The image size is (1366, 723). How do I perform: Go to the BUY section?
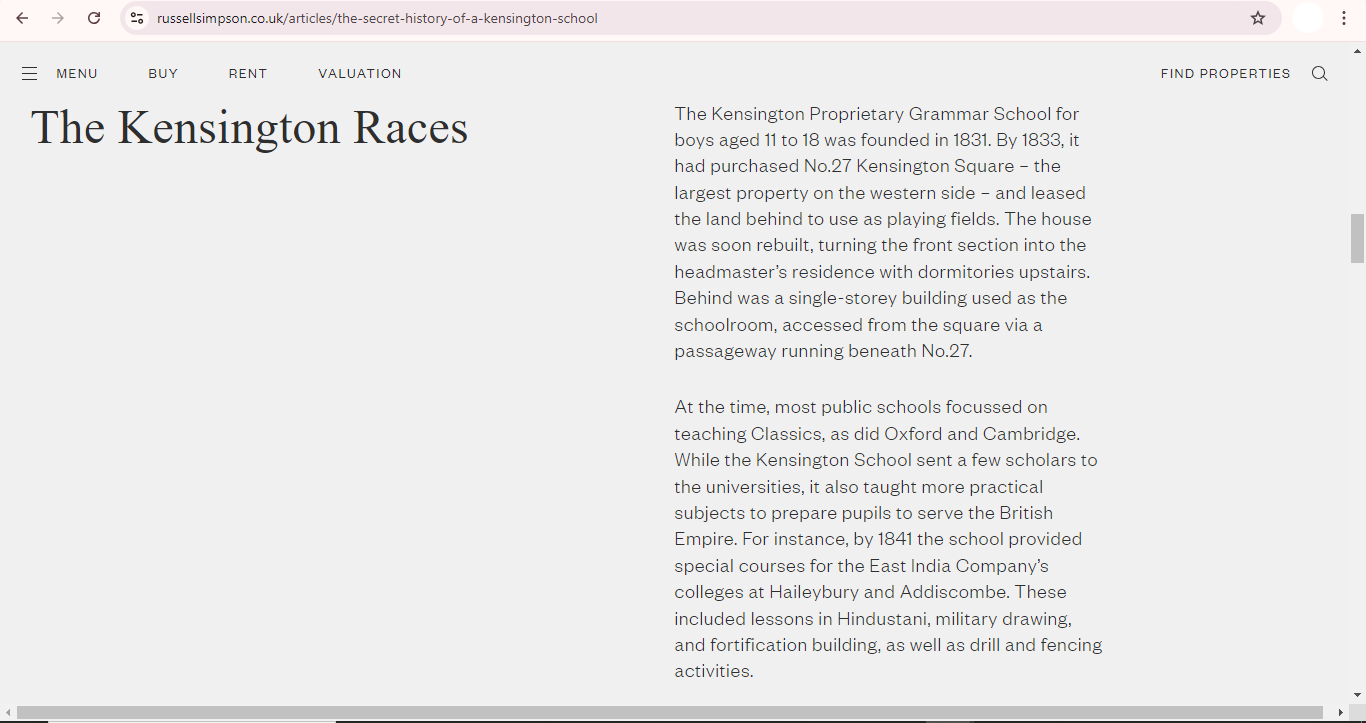click(163, 74)
